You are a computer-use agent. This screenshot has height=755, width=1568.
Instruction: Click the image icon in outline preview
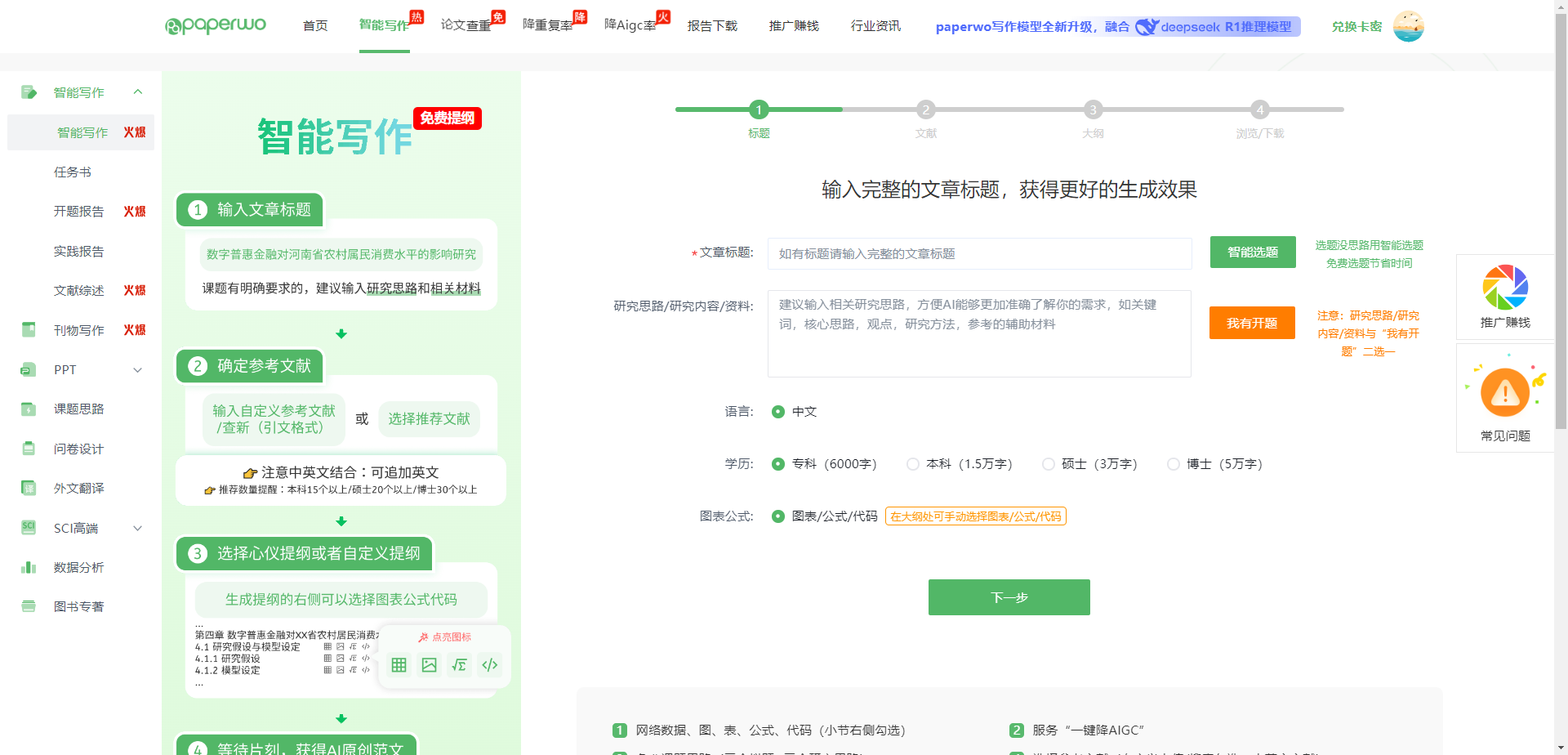[429, 665]
